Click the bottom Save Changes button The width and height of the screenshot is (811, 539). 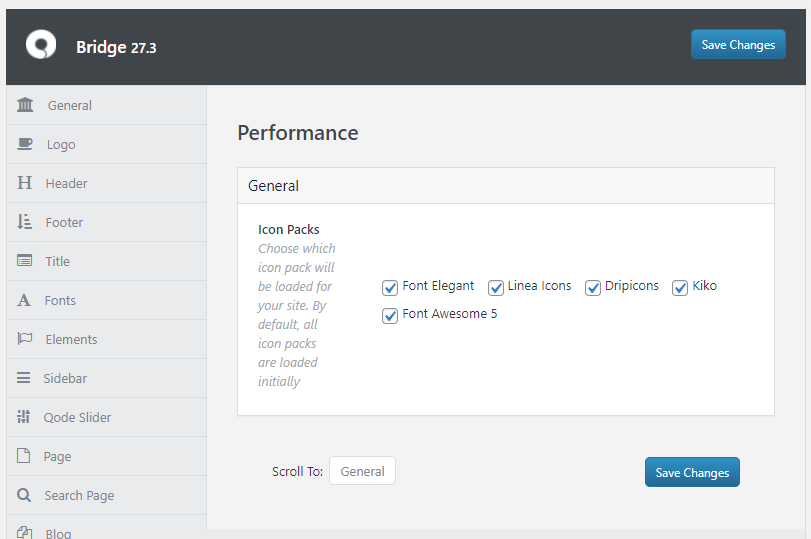tap(692, 472)
